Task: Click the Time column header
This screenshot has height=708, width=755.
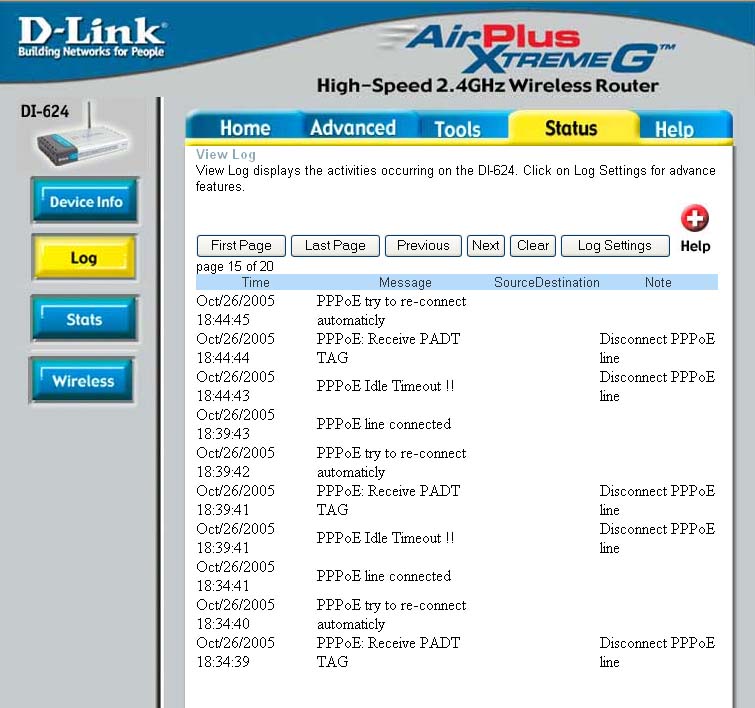Action: pyautogui.click(x=255, y=282)
